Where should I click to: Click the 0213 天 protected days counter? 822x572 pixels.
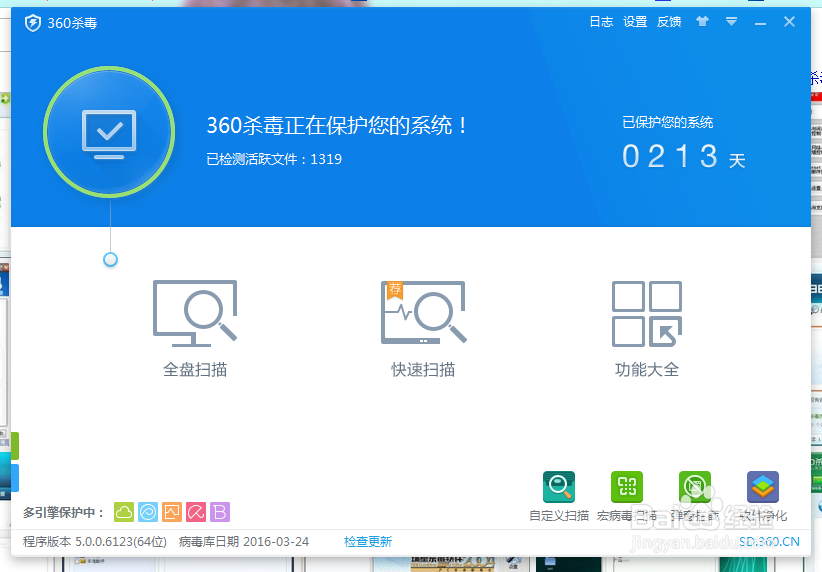684,157
